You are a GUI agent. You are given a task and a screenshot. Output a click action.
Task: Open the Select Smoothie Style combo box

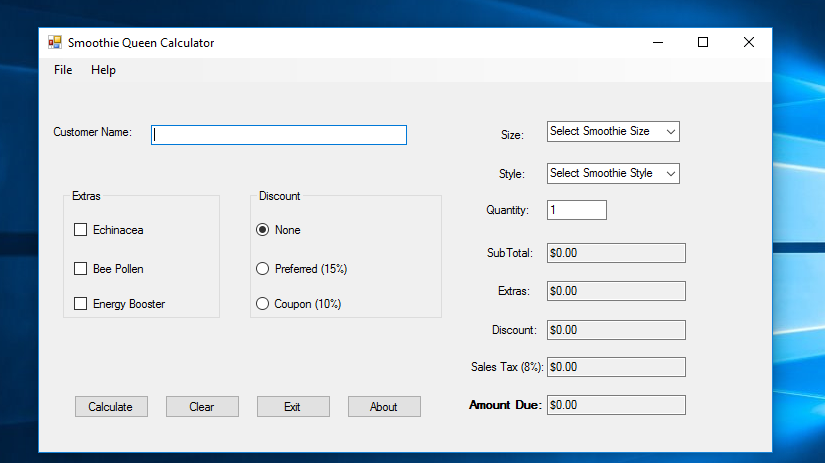pos(613,174)
